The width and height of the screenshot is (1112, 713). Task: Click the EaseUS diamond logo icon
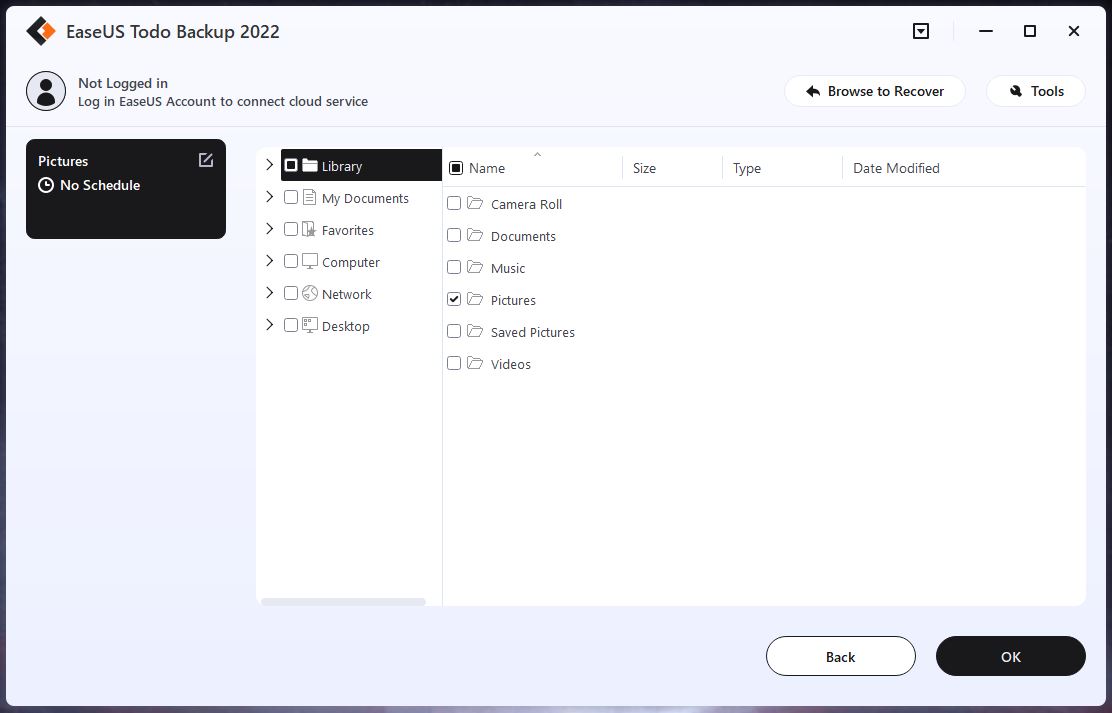[40, 31]
